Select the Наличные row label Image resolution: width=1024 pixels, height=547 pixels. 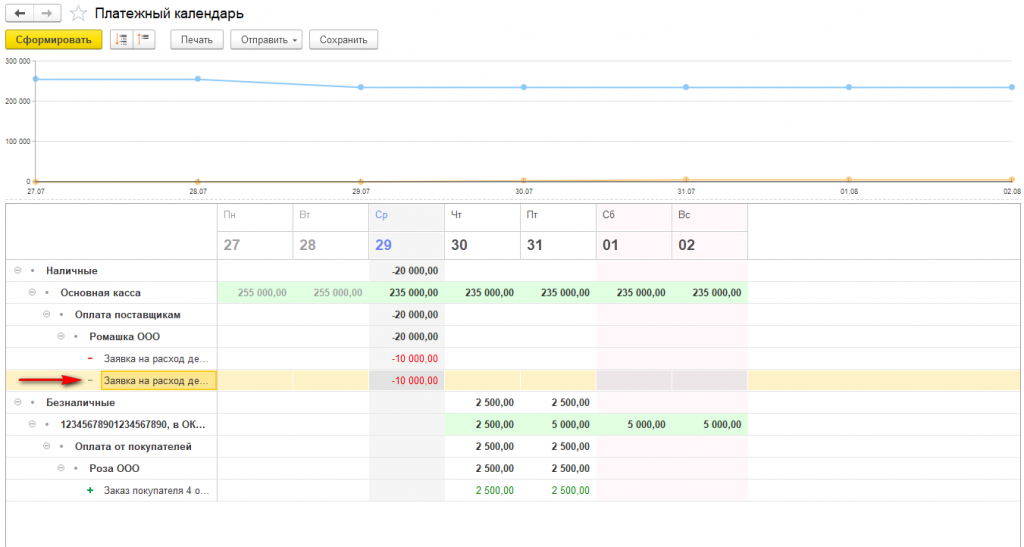[x=72, y=270]
